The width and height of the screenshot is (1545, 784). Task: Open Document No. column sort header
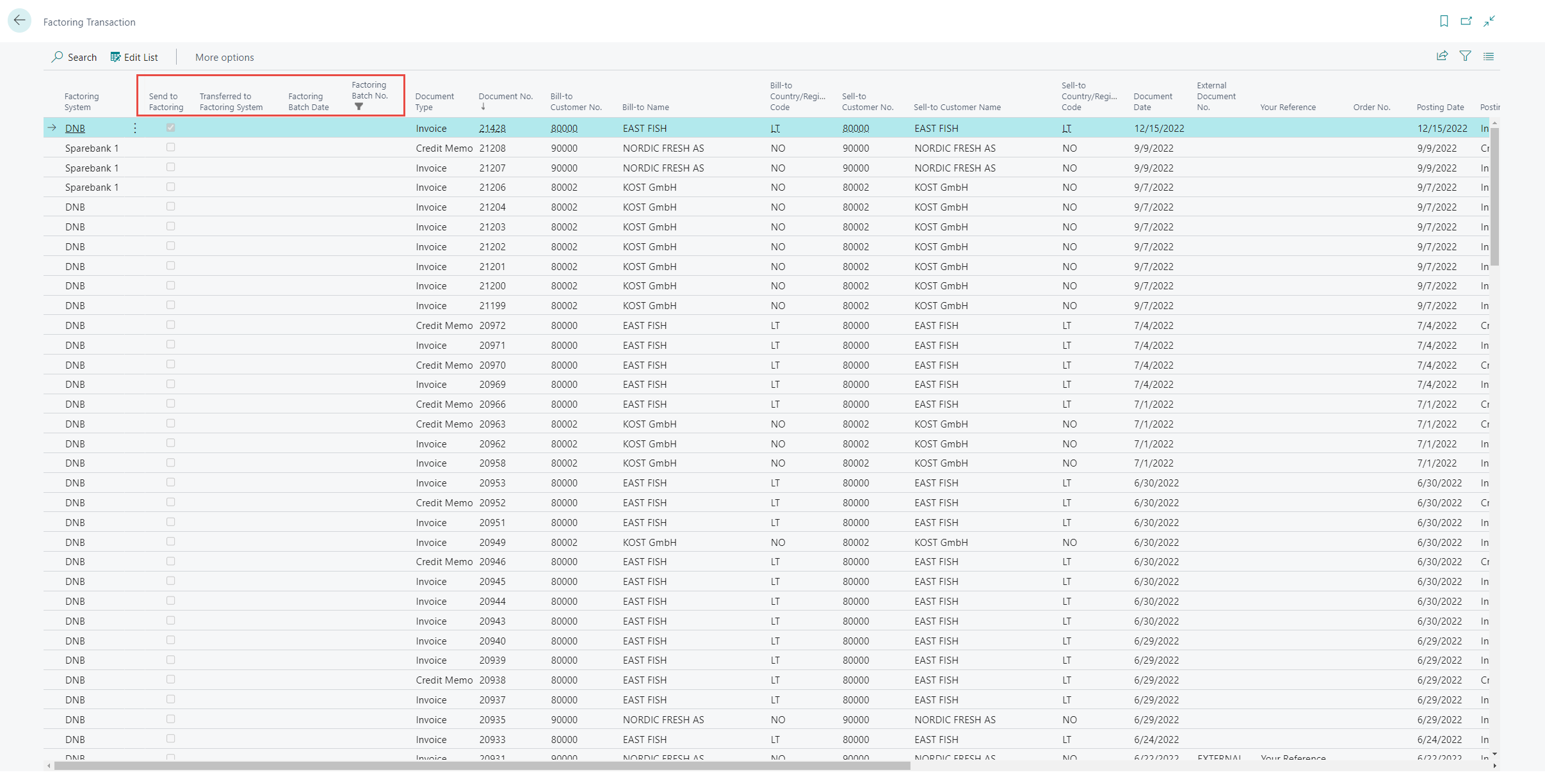click(x=505, y=97)
